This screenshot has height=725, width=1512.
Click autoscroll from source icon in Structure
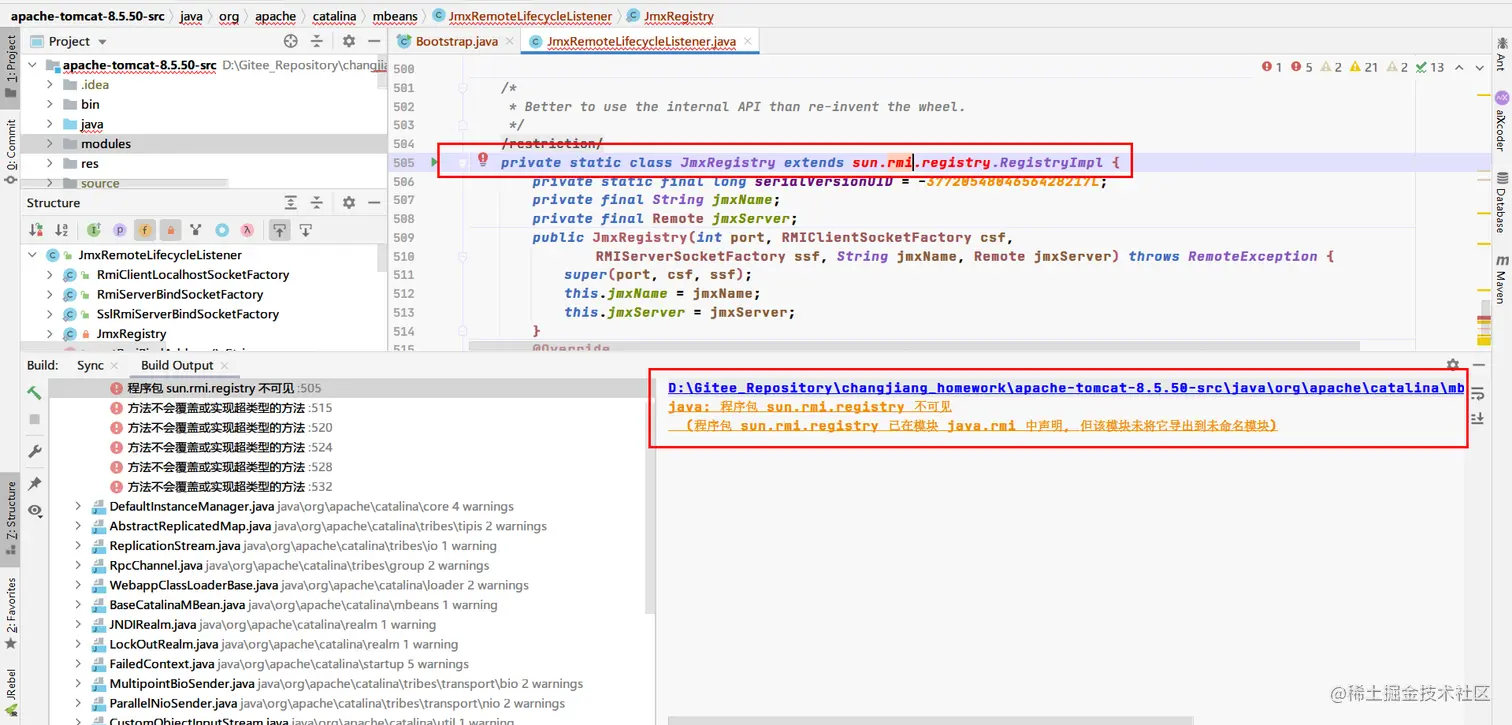[x=306, y=230]
